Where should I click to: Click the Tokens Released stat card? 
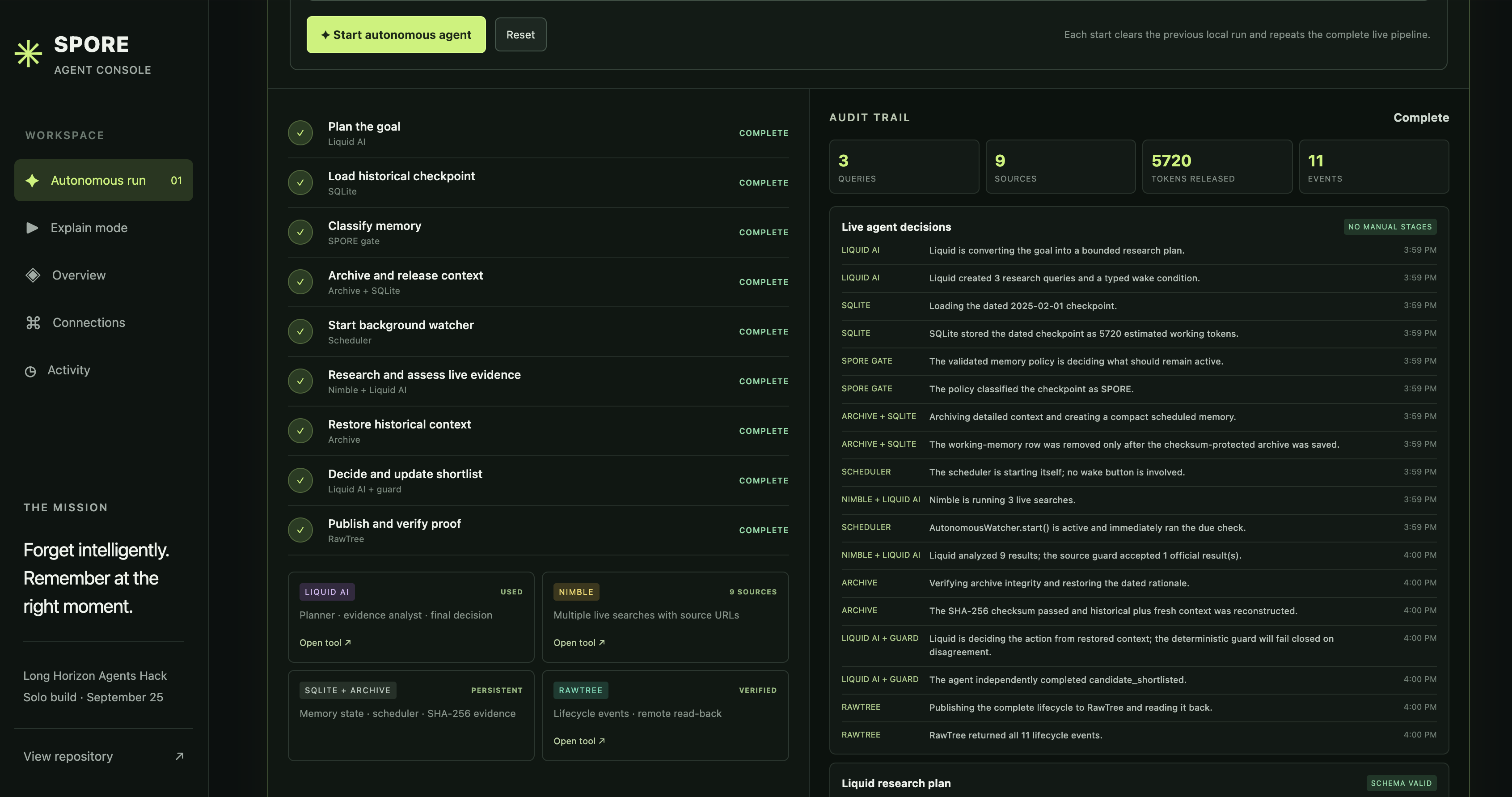(1217, 166)
